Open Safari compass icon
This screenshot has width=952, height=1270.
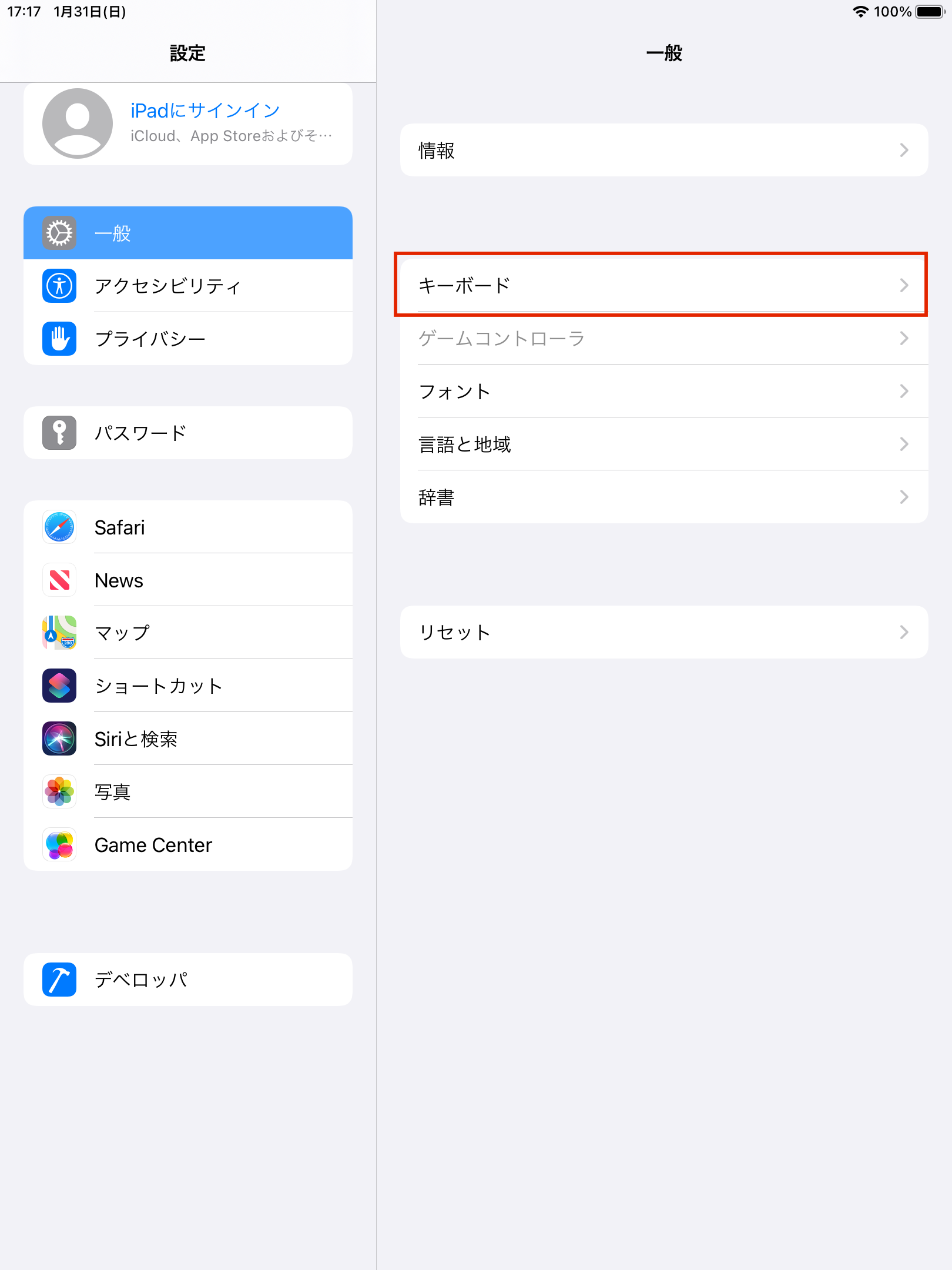point(59,527)
